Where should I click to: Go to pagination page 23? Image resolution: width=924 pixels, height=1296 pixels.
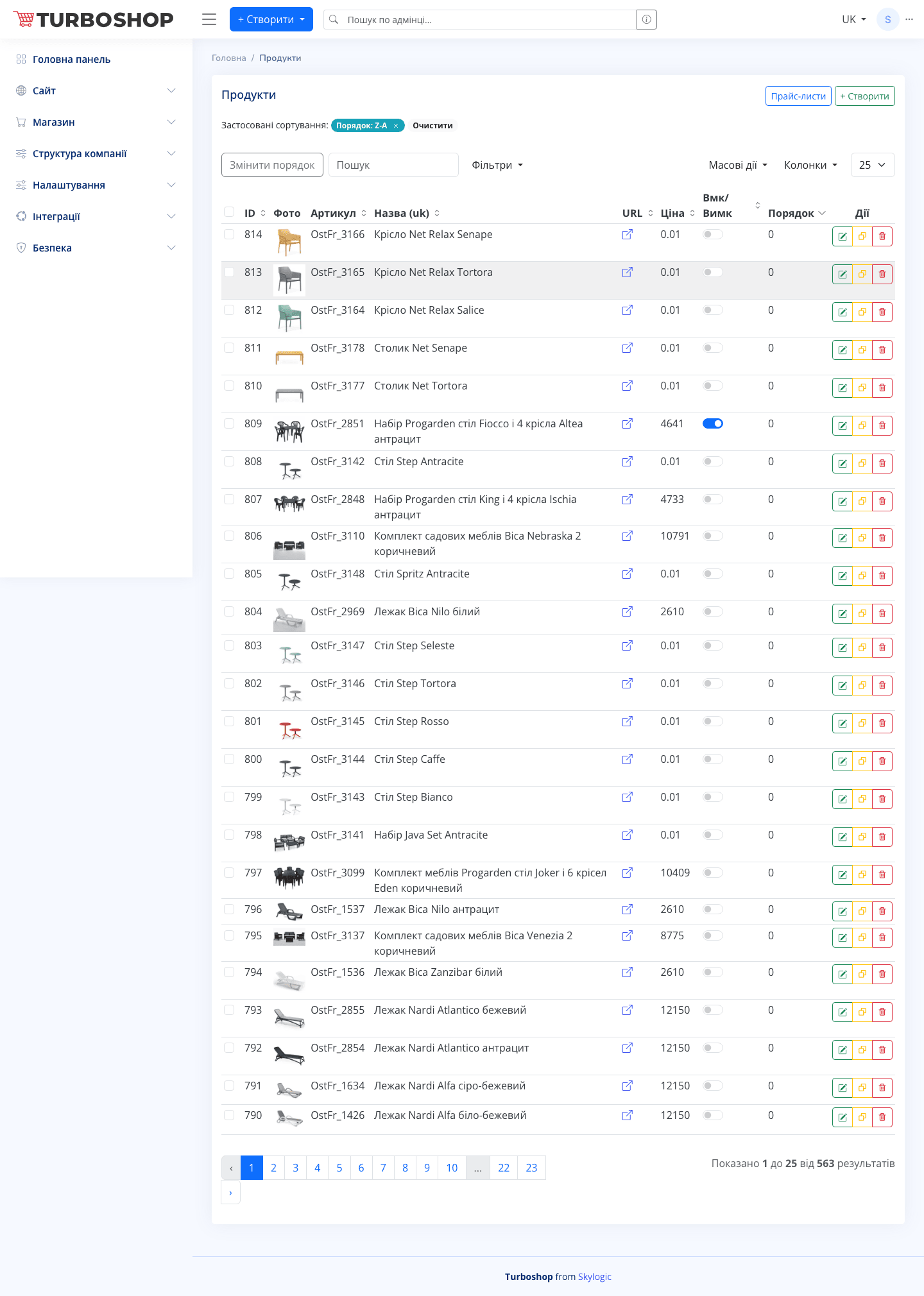531,1168
